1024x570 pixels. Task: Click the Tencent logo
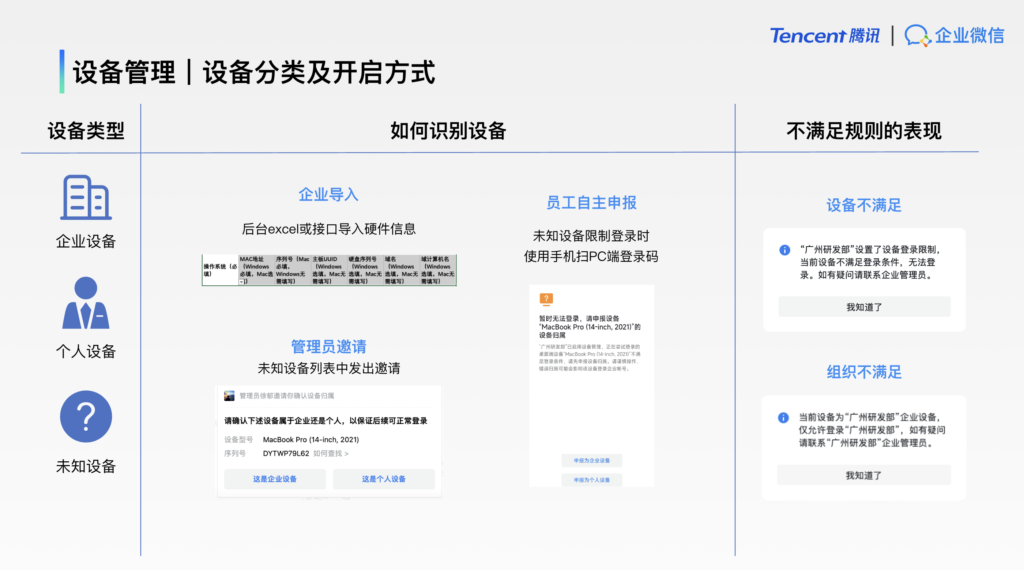[824, 35]
